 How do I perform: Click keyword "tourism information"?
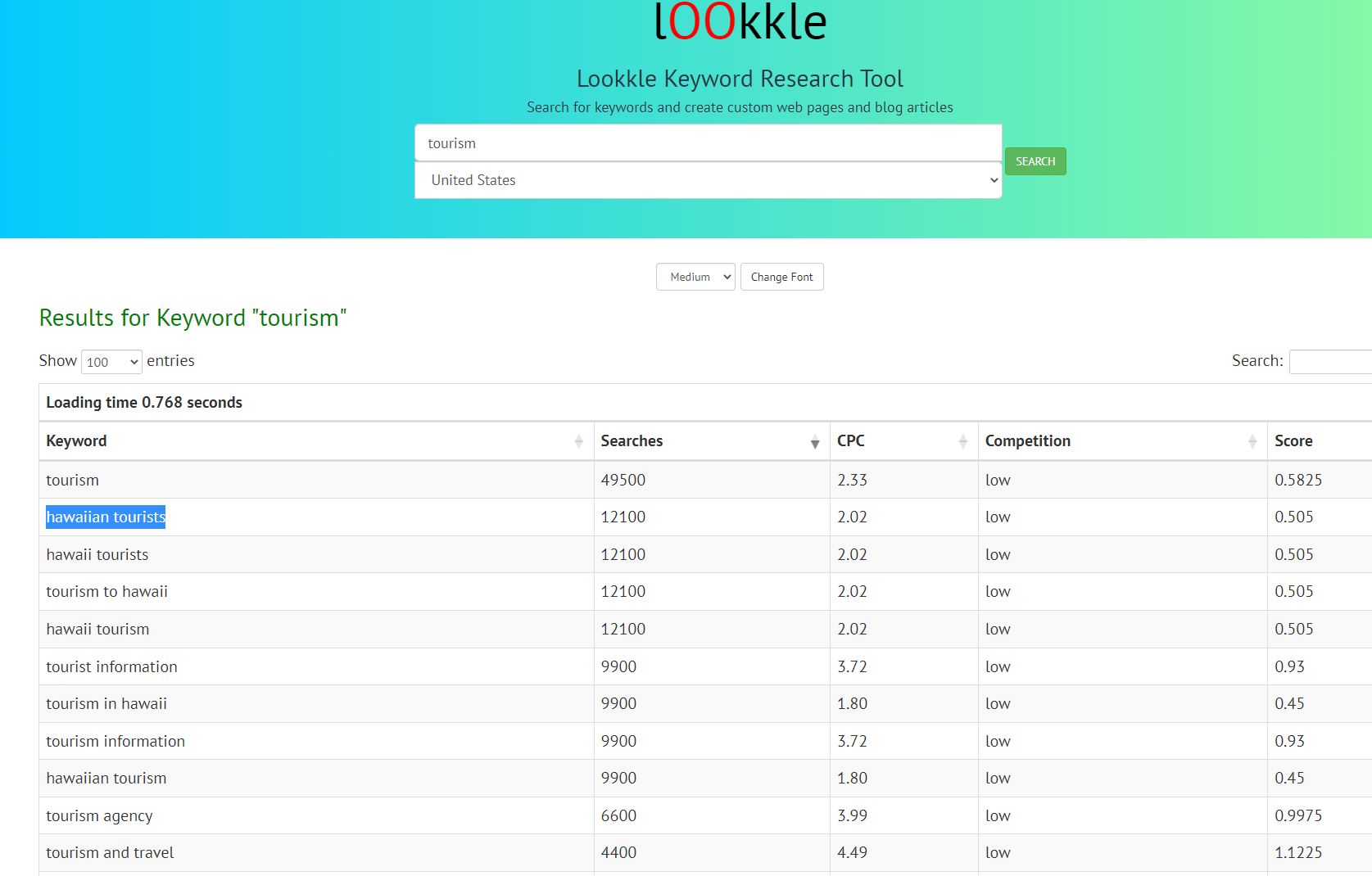point(115,741)
